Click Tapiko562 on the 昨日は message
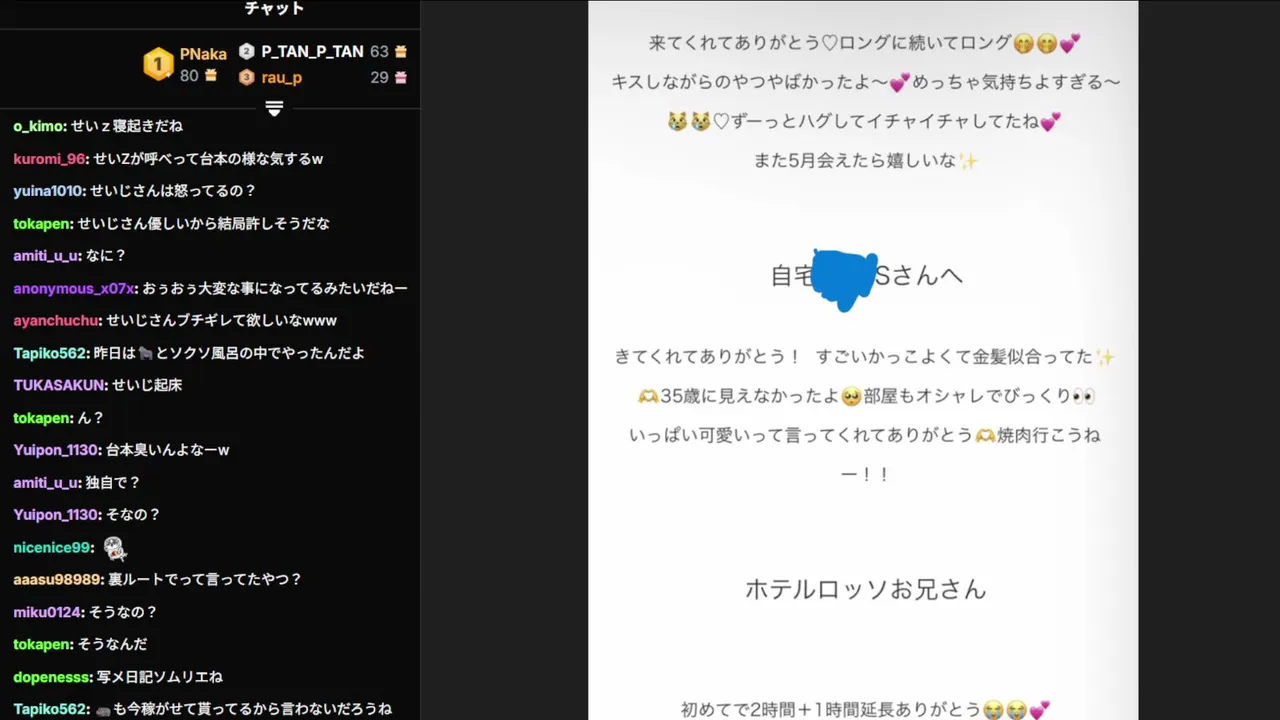This screenshot has height=720, width=1280. click(x=50, y=353)
